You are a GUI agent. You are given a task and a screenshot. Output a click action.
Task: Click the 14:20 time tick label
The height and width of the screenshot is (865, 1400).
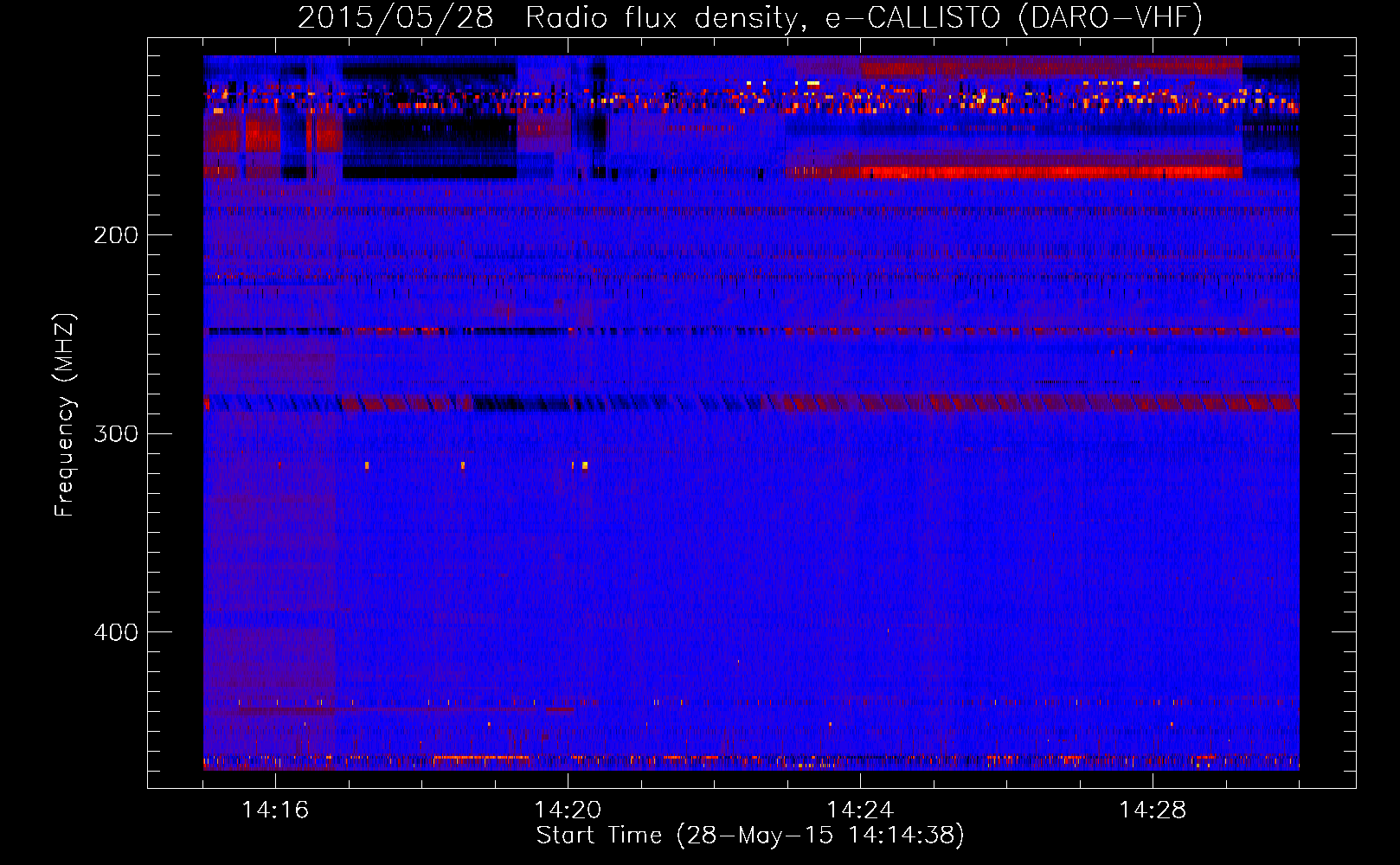coord(568,810)
